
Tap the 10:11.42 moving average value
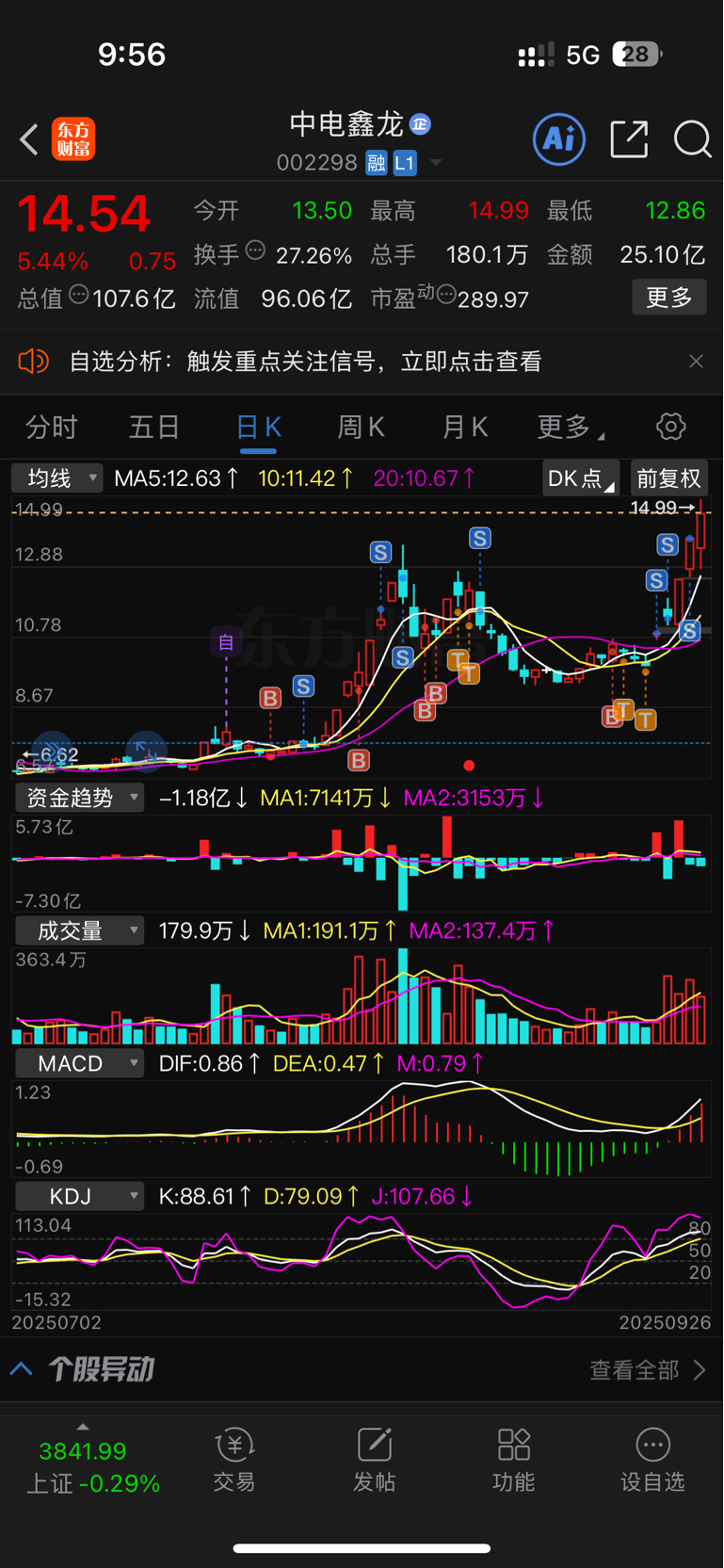click(306, 478)
